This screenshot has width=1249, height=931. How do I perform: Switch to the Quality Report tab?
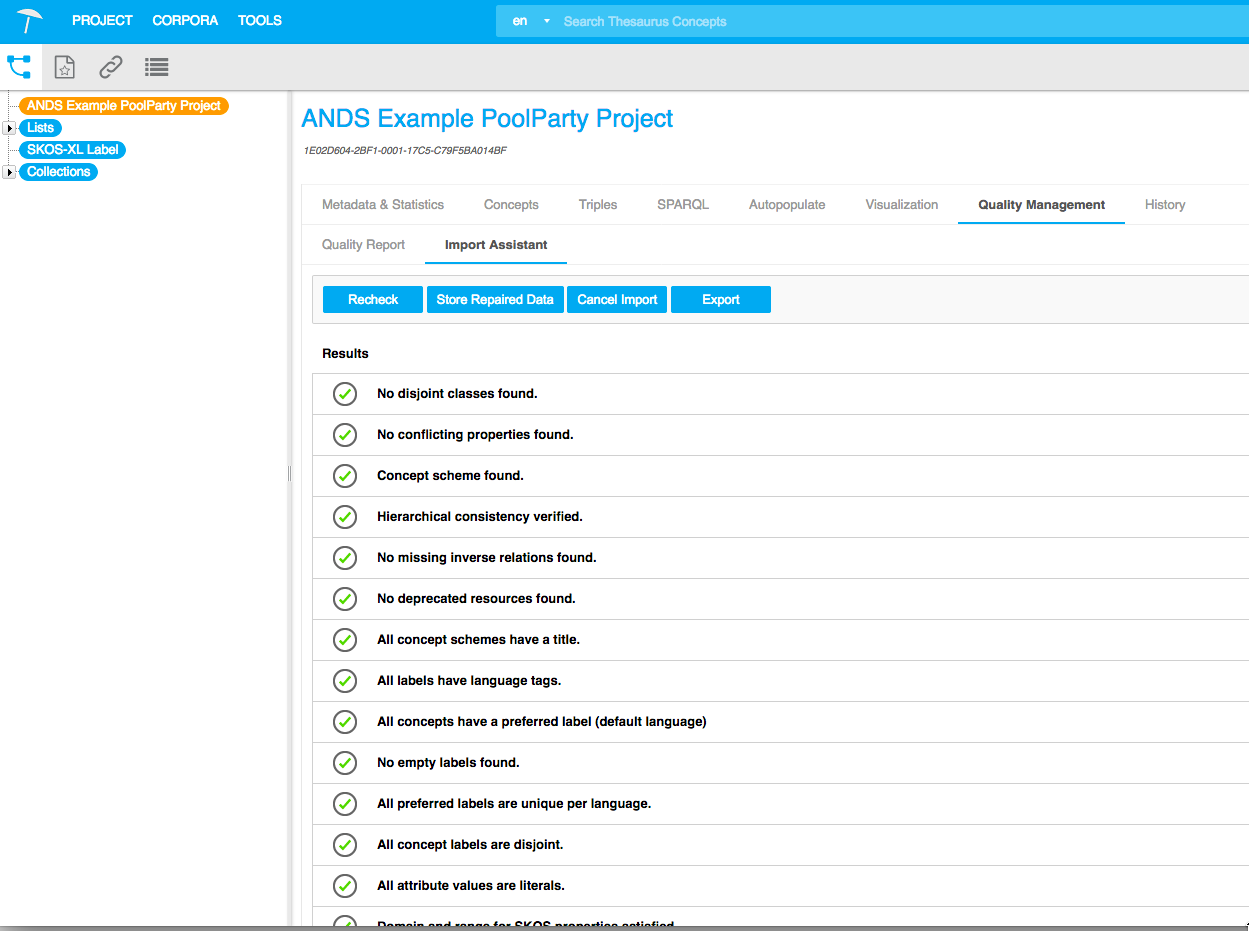pyautogui.click(x=363, y=245)
